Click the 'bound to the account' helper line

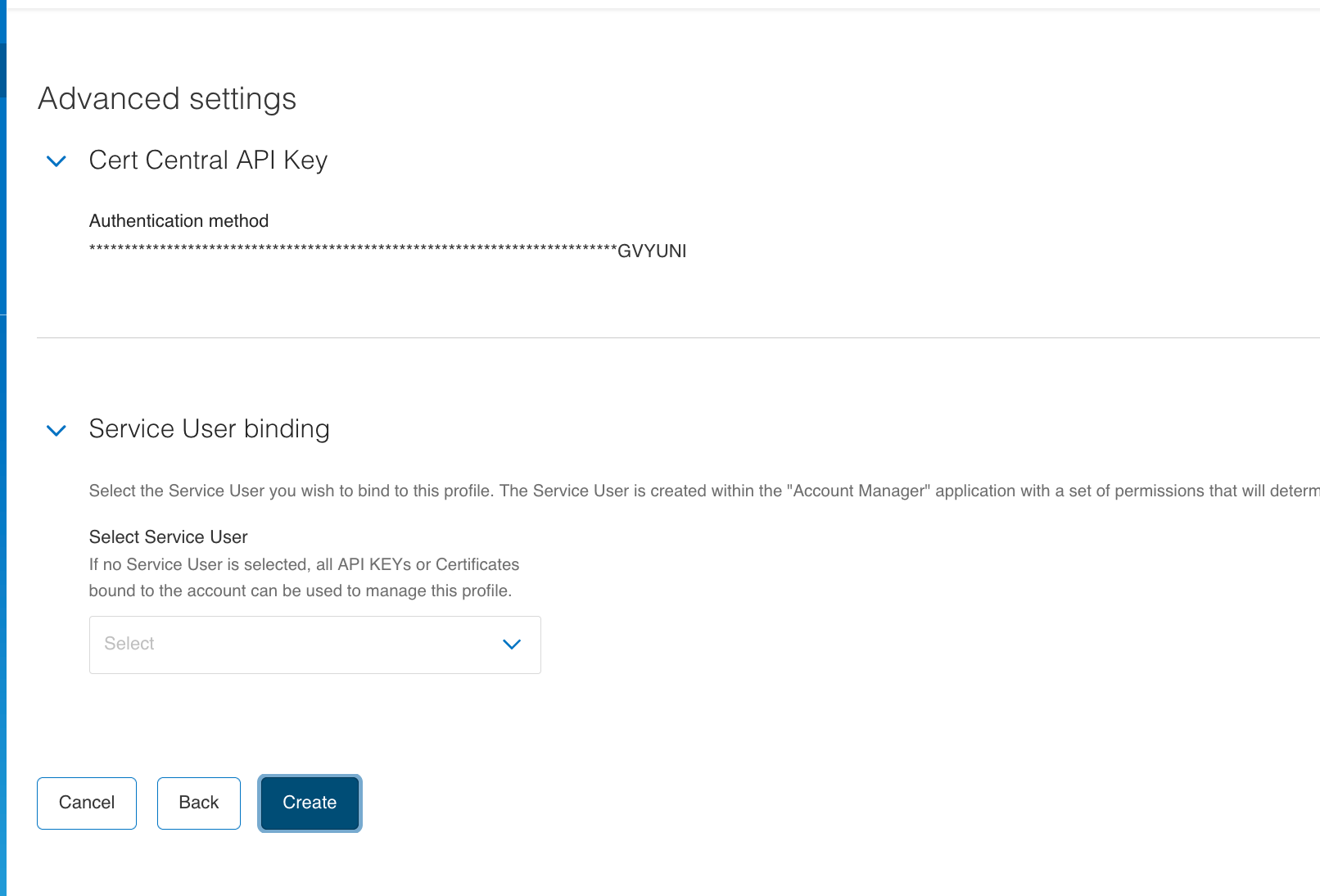pyautogui.click(x=300, y=591)
